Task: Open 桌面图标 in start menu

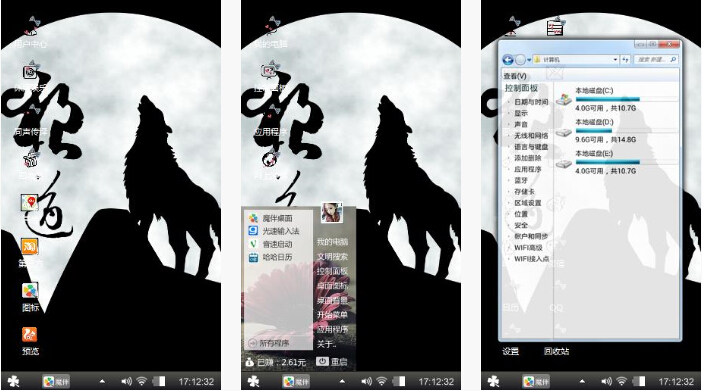Action: (x=332, y=286)
